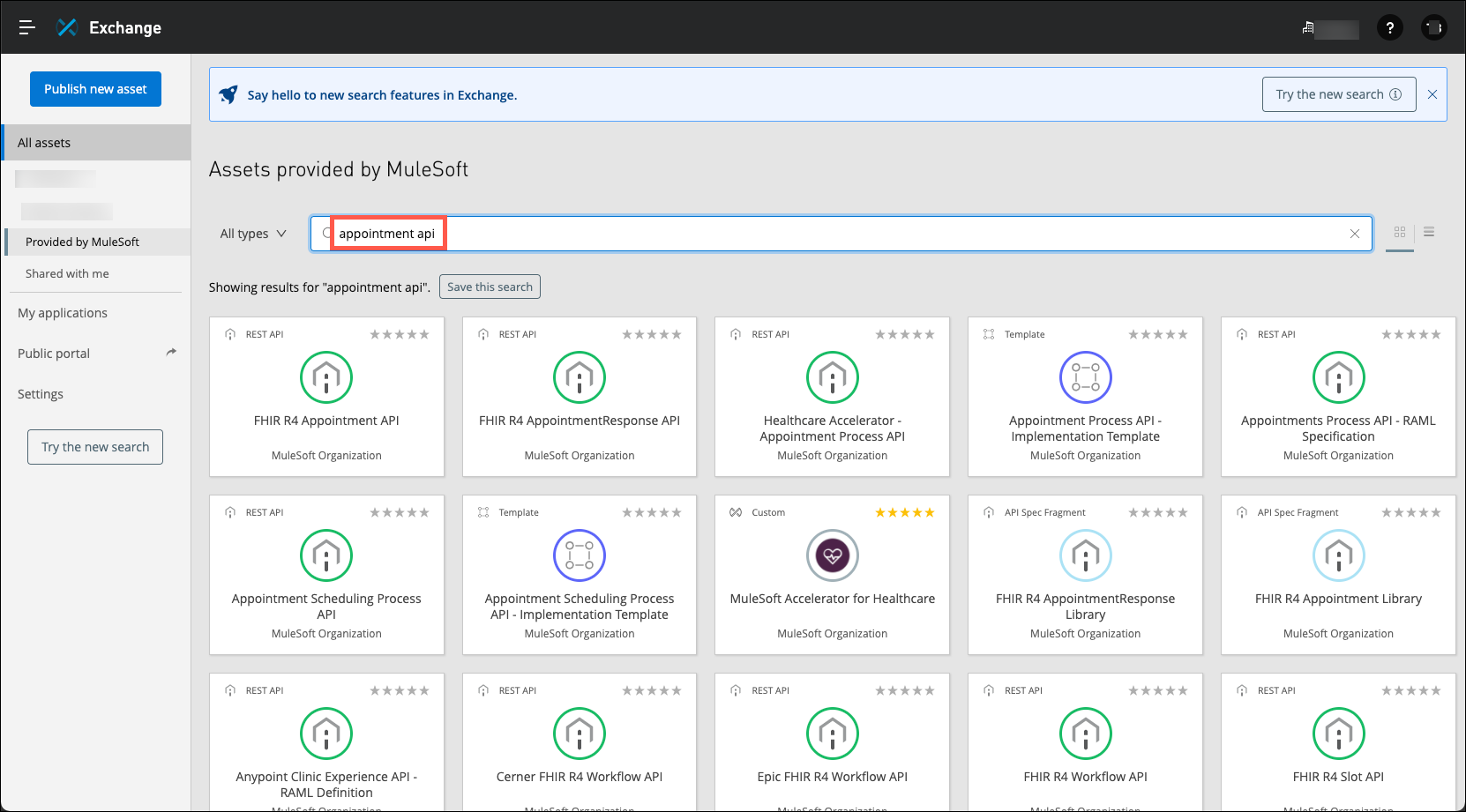Image resolution: width=1466 pixels, height=812 pixels.
Task: Open My applications in sidebar
Action: tap(63, 313)
